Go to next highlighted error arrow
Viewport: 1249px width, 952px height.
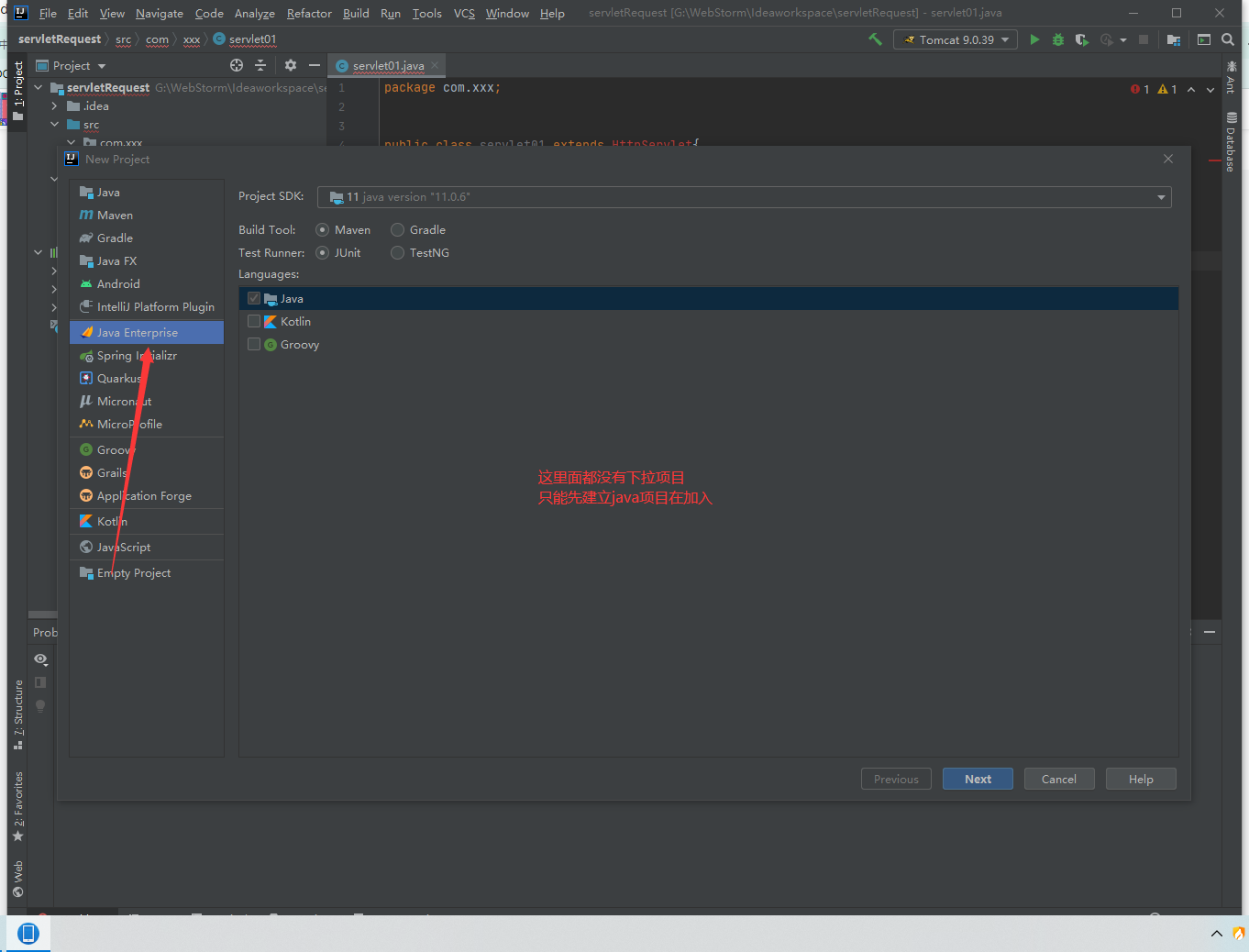(1210, 89)
